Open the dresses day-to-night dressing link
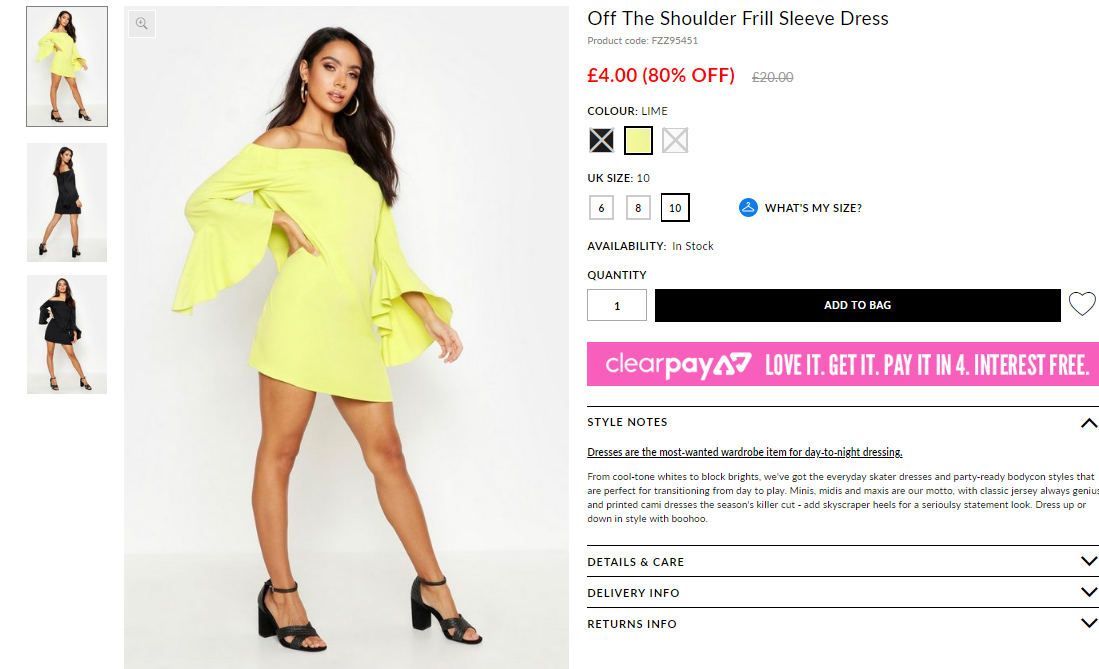 point(744,452)
